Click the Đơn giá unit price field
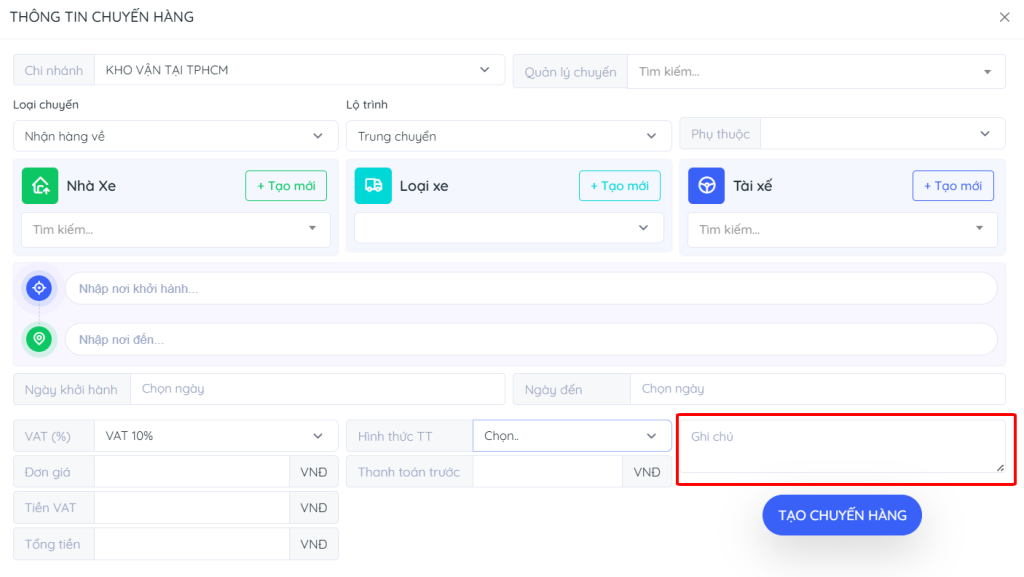1024x577 pixels. click(191, 472)
